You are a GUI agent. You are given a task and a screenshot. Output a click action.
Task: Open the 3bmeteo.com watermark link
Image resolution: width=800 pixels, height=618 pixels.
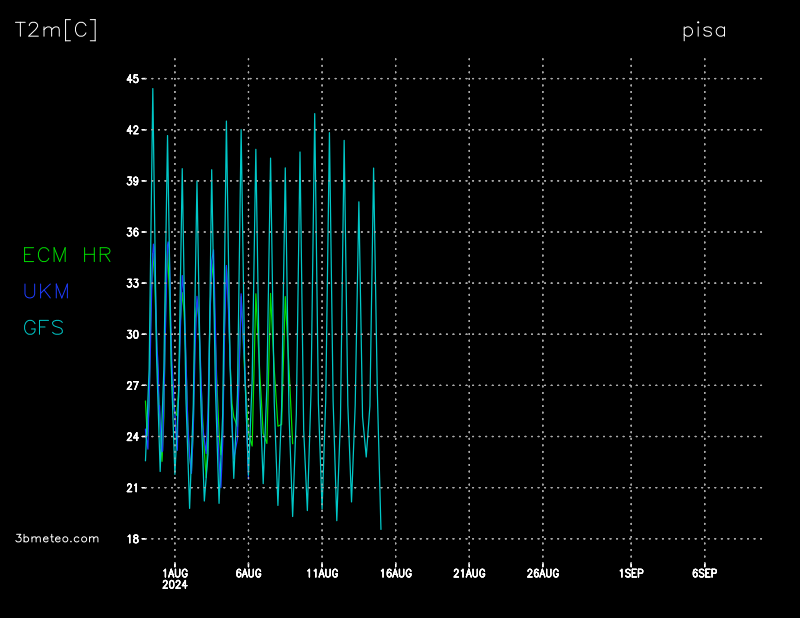pos(58,538)
